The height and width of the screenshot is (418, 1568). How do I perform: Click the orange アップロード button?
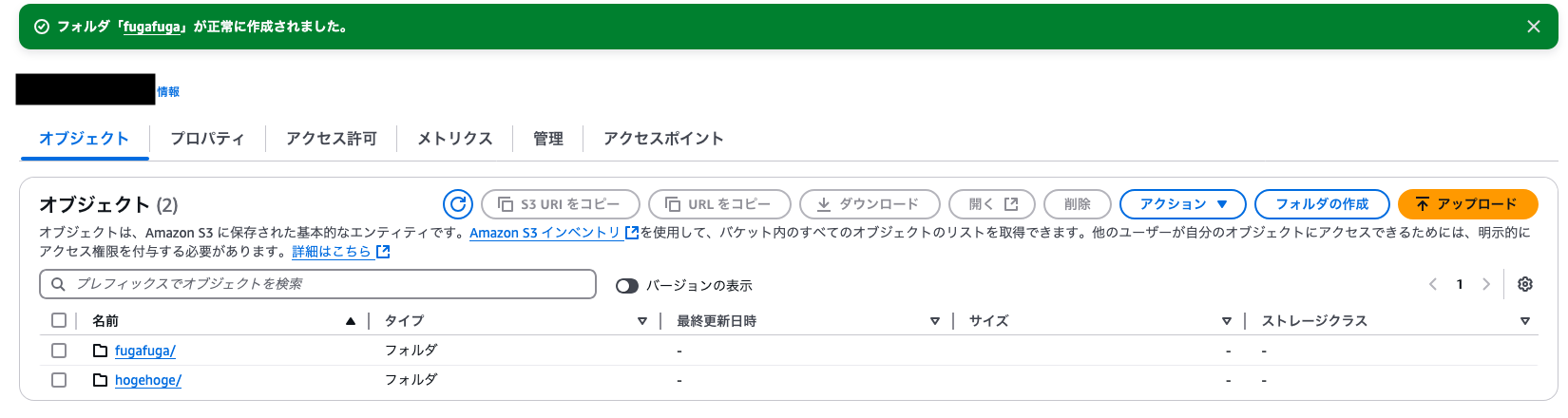click(x=1468, y=204)
